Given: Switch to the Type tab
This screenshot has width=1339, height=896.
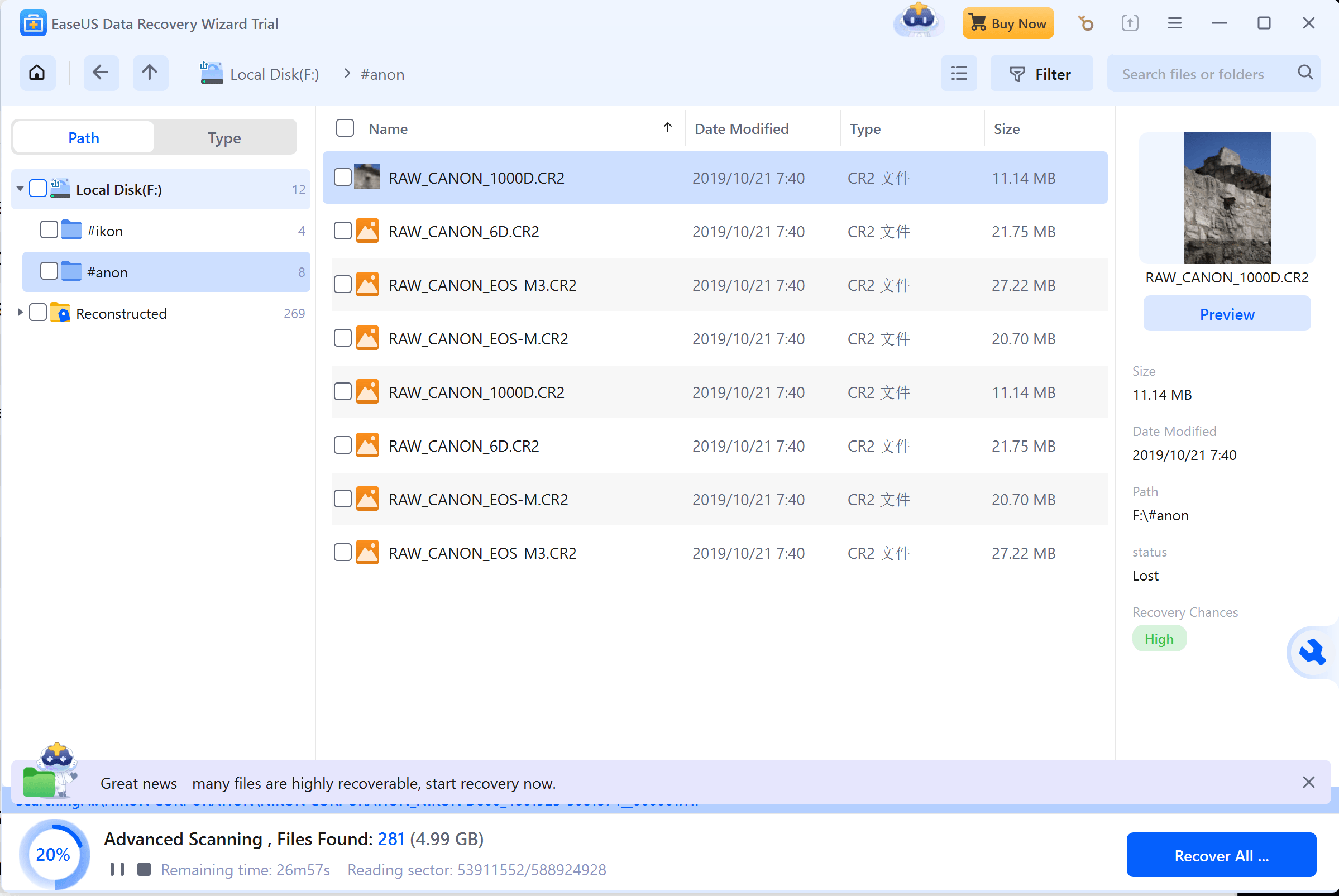Looking at the screenshot, I should coord(224,138).
